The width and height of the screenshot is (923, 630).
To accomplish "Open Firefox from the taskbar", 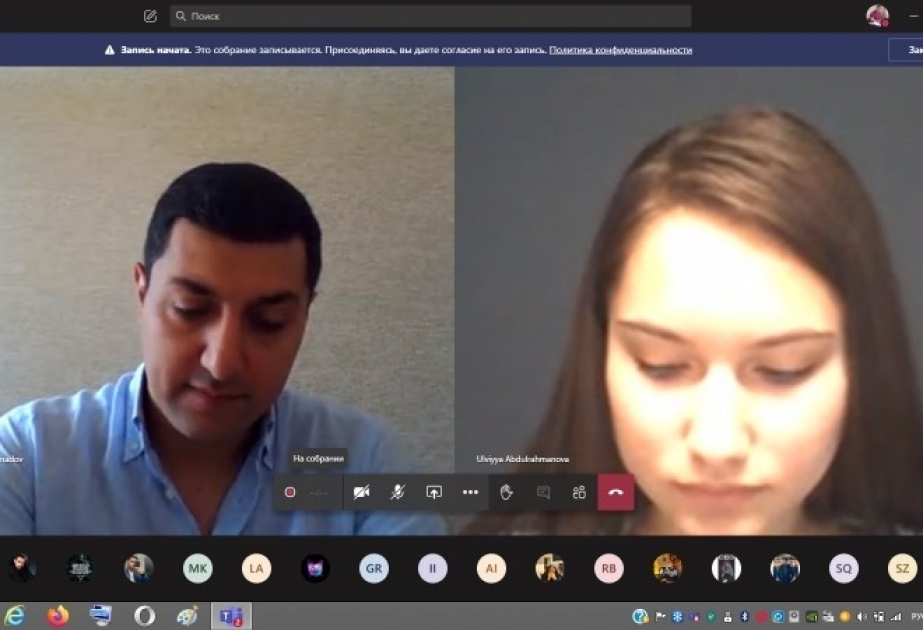I will [x=58, y=616].
